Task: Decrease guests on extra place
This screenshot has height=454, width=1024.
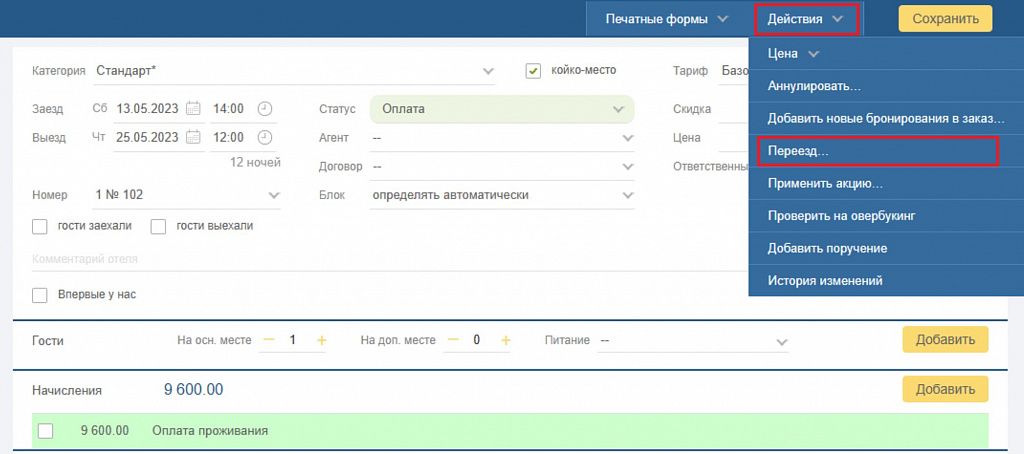Action: (453, 340)
